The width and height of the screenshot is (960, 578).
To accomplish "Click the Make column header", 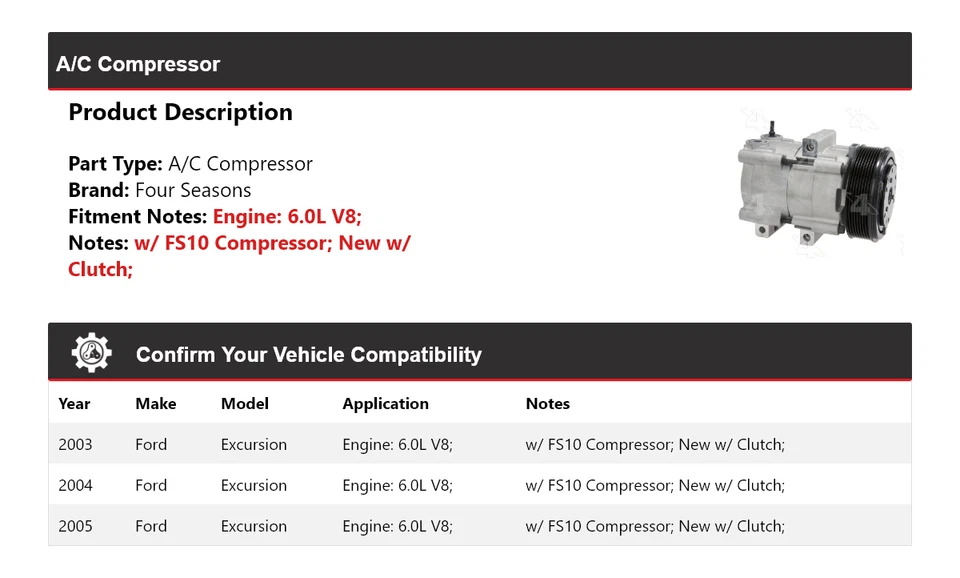I will point(156,403).
